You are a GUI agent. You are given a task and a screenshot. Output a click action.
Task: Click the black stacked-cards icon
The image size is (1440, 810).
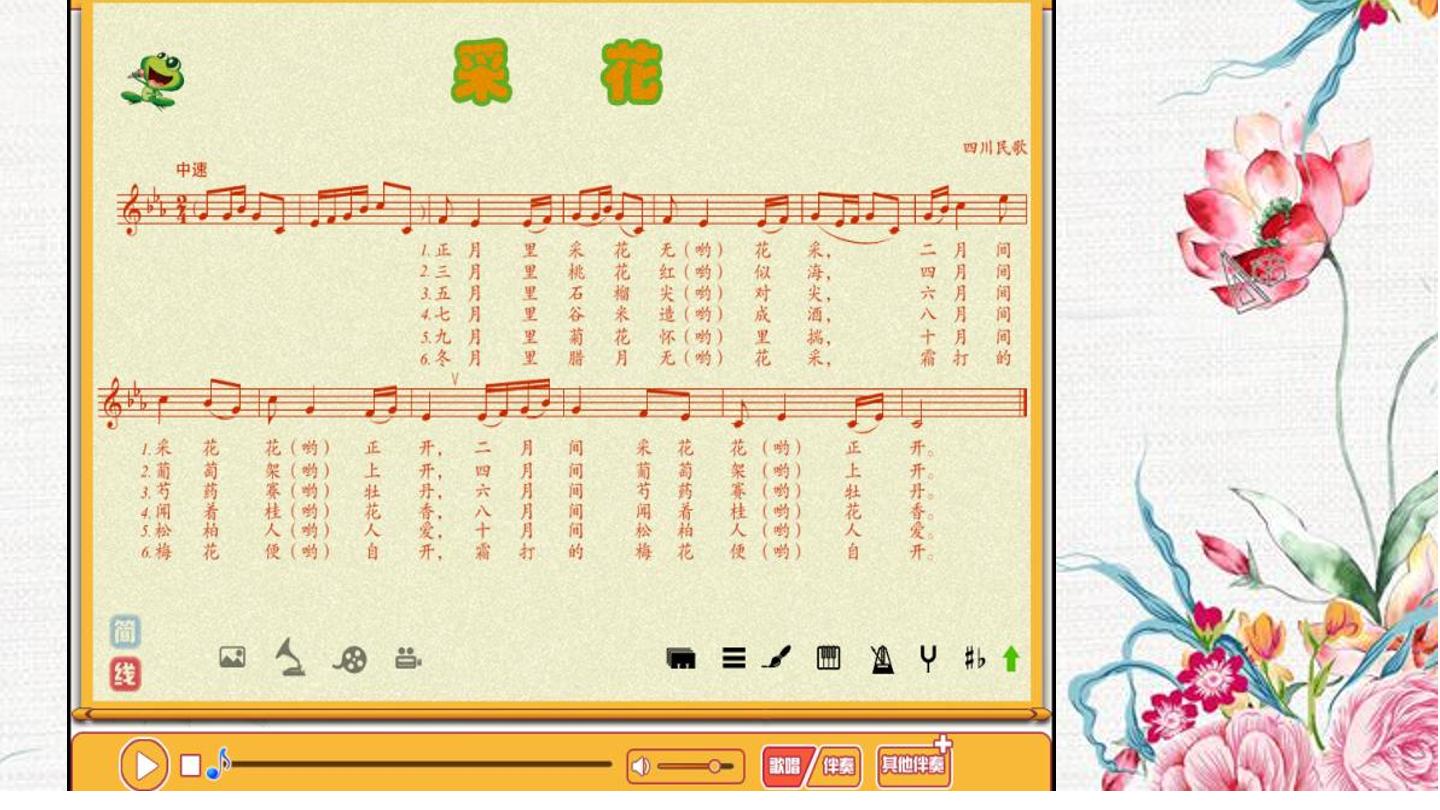click(x=681, y=658)
